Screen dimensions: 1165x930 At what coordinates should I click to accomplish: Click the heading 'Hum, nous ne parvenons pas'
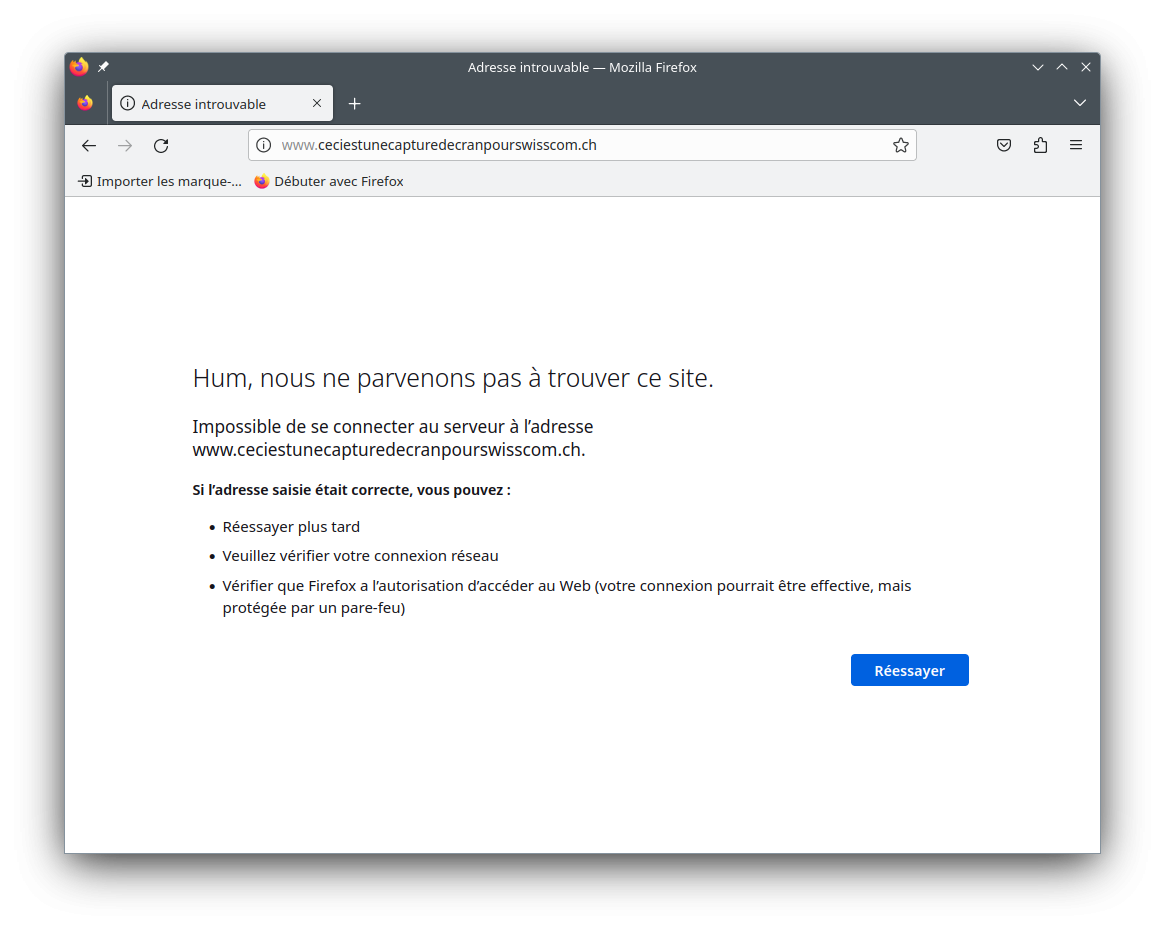point(452,378)
